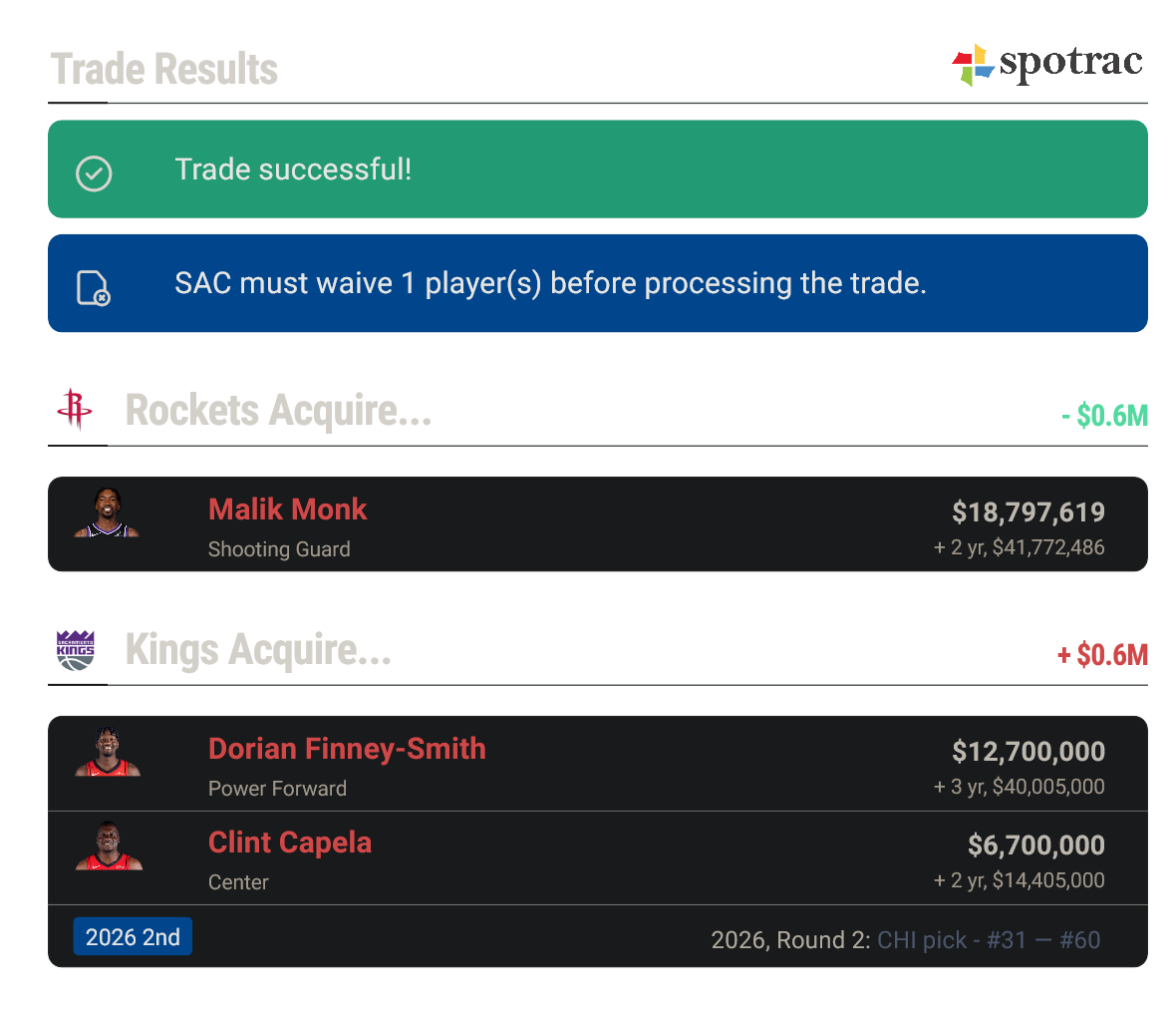Click the Spotrac logo
This screenshot has height=1012, width=1176.
pos(1046,63)
